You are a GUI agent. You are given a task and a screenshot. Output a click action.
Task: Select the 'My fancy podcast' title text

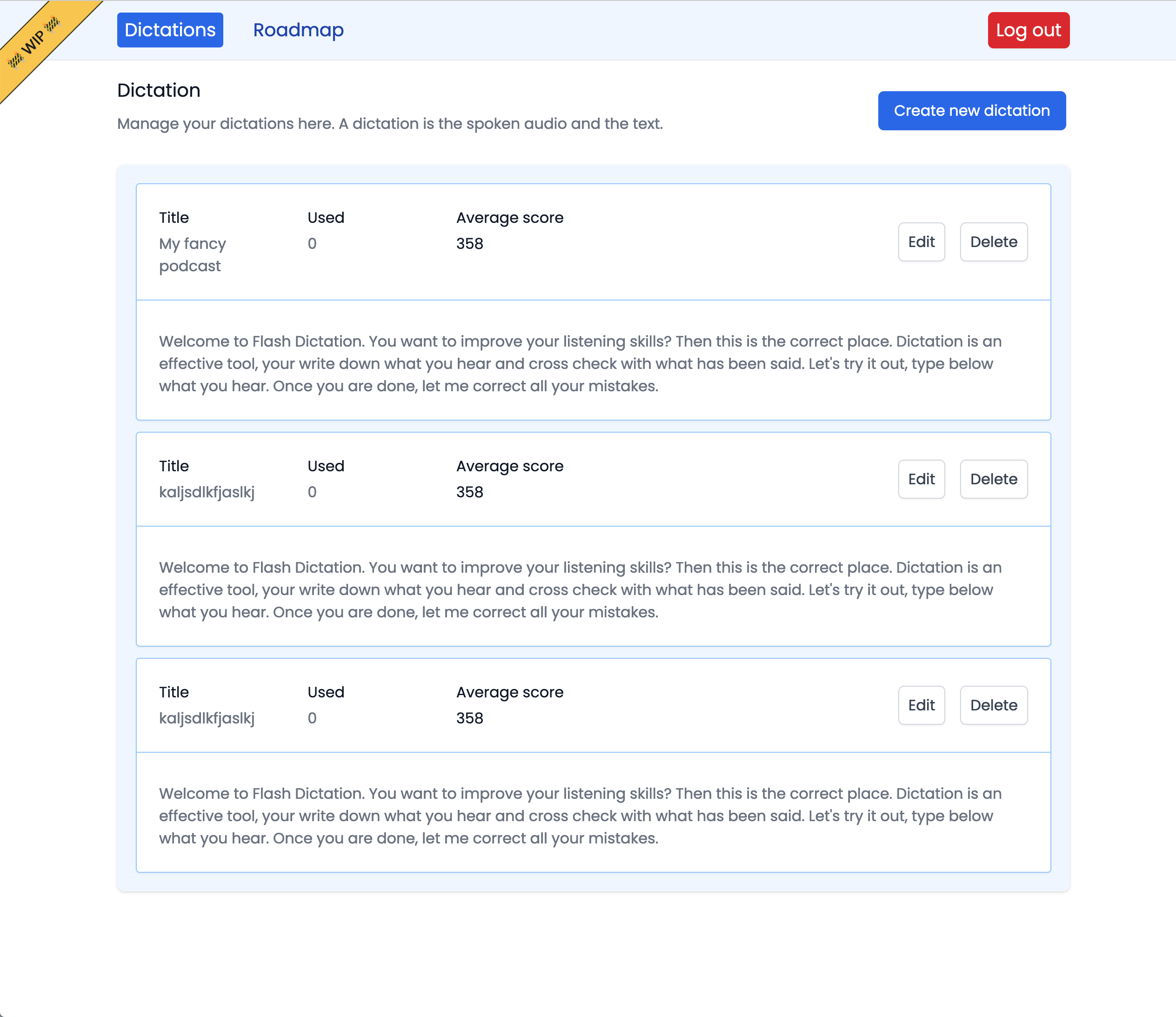pyautogui.click(x=192, y=254)
